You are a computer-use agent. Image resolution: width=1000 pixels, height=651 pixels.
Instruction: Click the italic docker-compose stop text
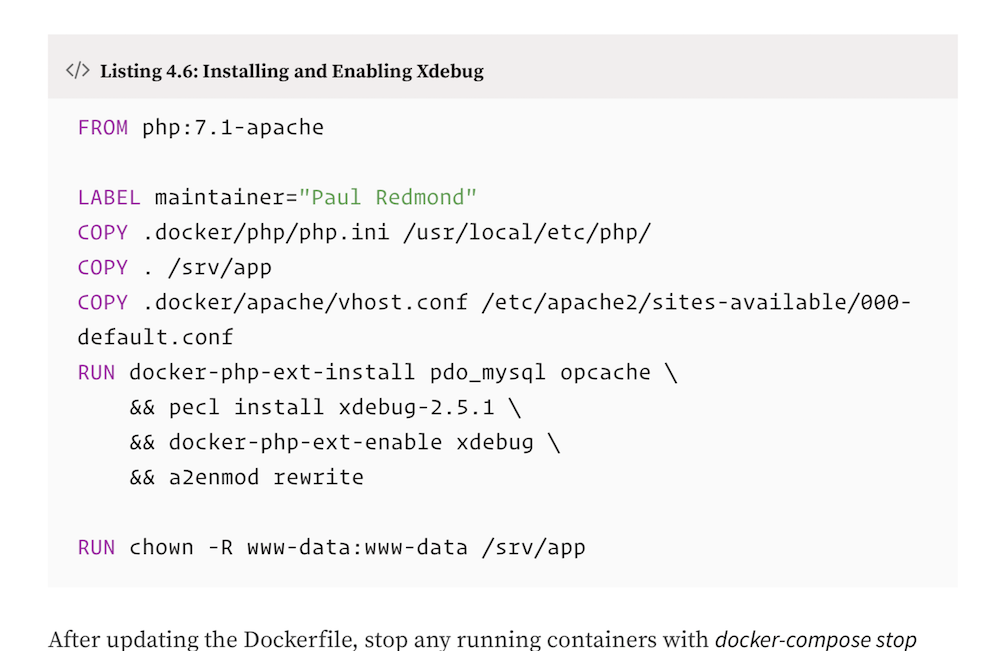816,640
